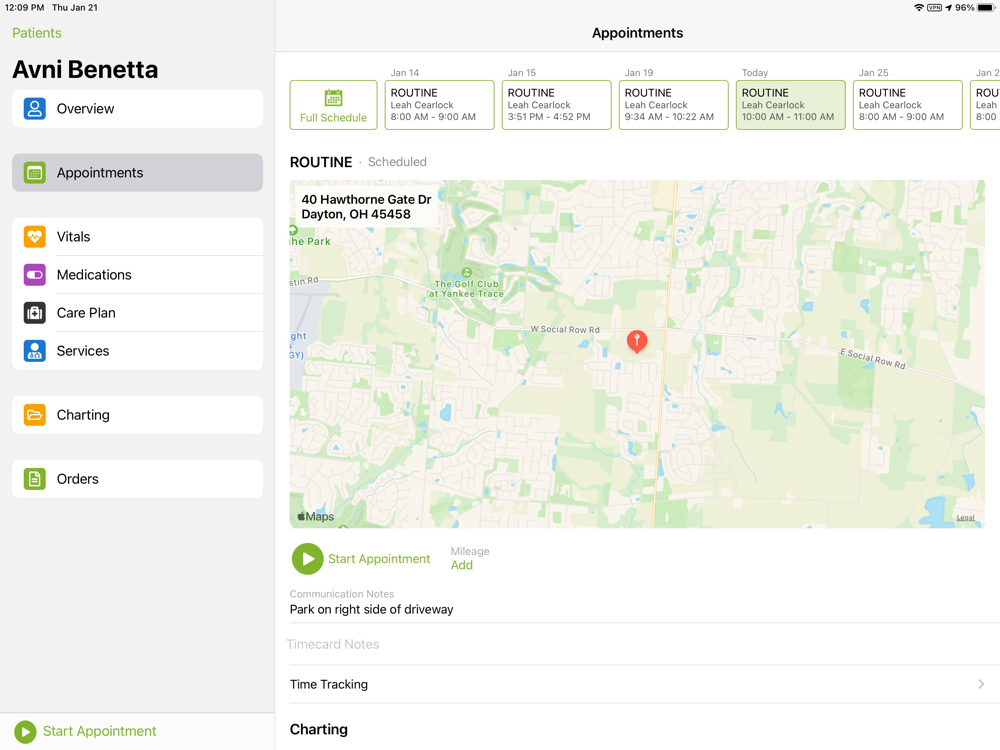This screenshot has width=1000, height=750.
Task: Select Today's 10:00 AM appointment
Action: (x=791, y=105)
